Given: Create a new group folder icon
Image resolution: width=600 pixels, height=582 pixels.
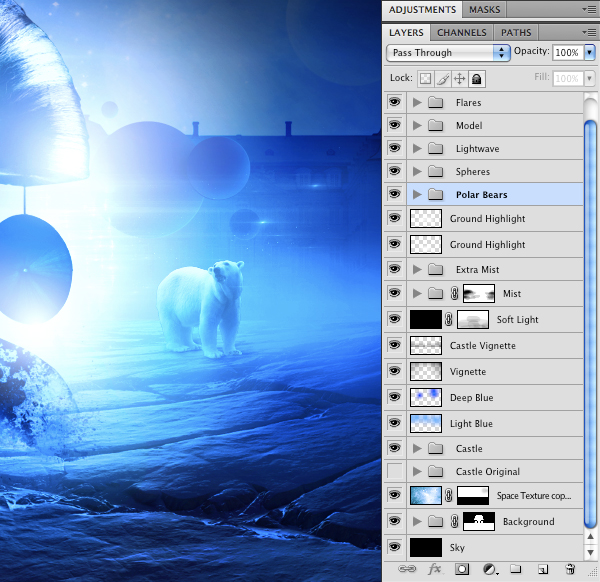Looking at the screenshot, I should [516, 569].
